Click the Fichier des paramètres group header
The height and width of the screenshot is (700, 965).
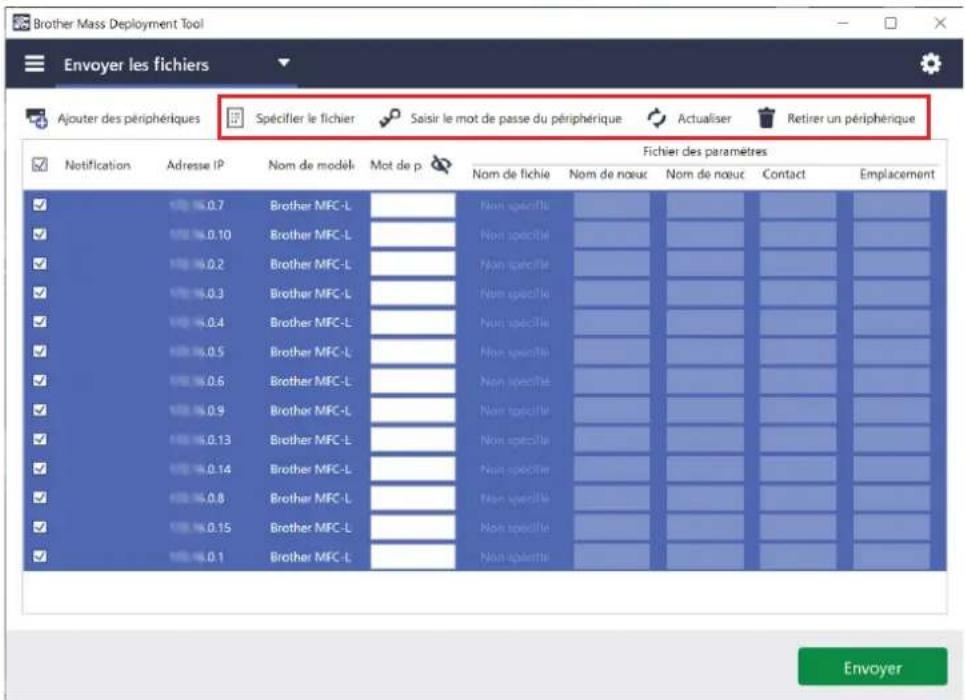(705, 151)
